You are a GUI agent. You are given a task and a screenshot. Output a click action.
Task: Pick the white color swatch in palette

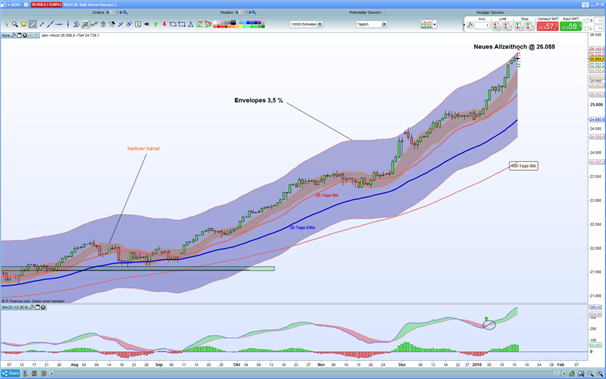pyautogui.click(x=215, y=22)
